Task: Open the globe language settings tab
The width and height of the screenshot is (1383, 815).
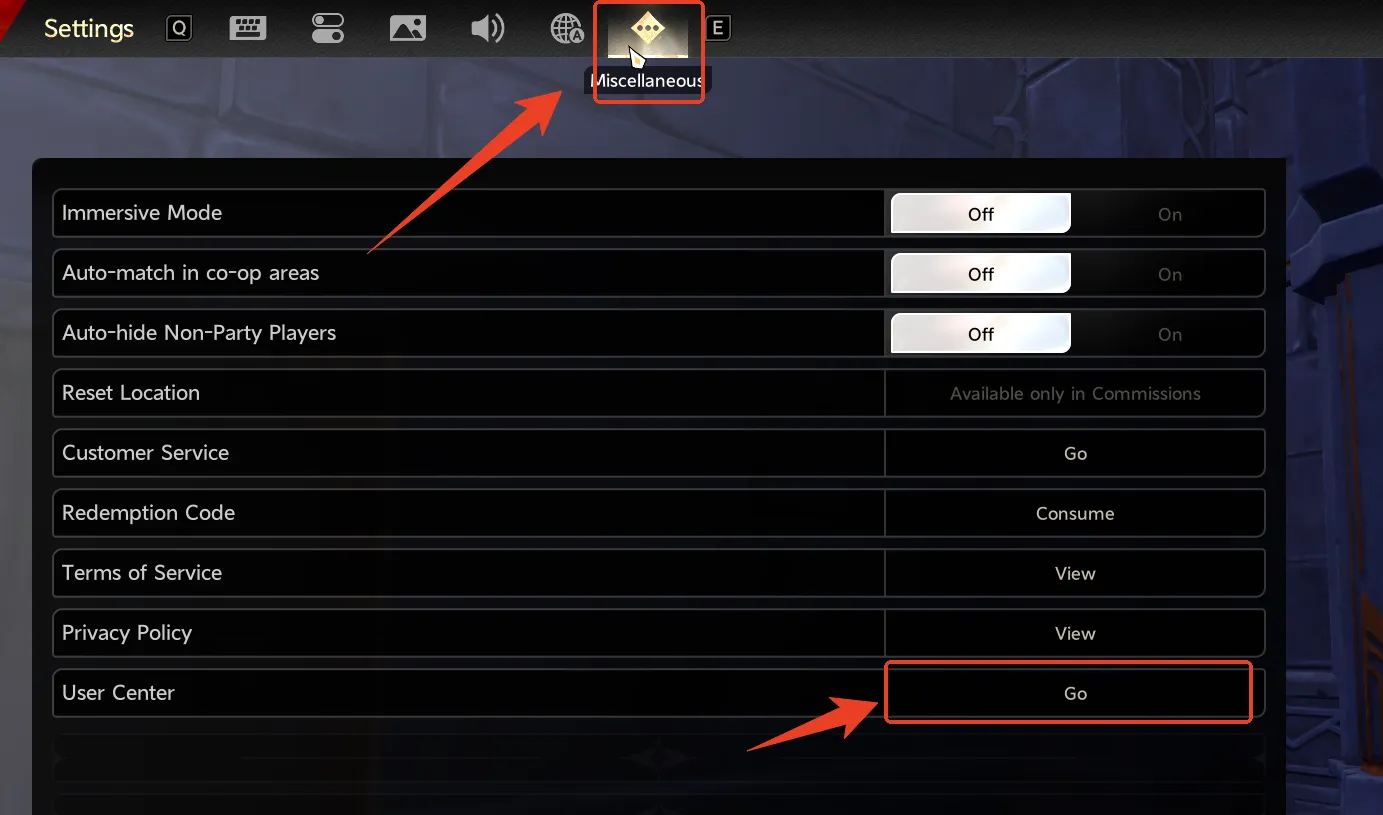Action: pos(567,29)
